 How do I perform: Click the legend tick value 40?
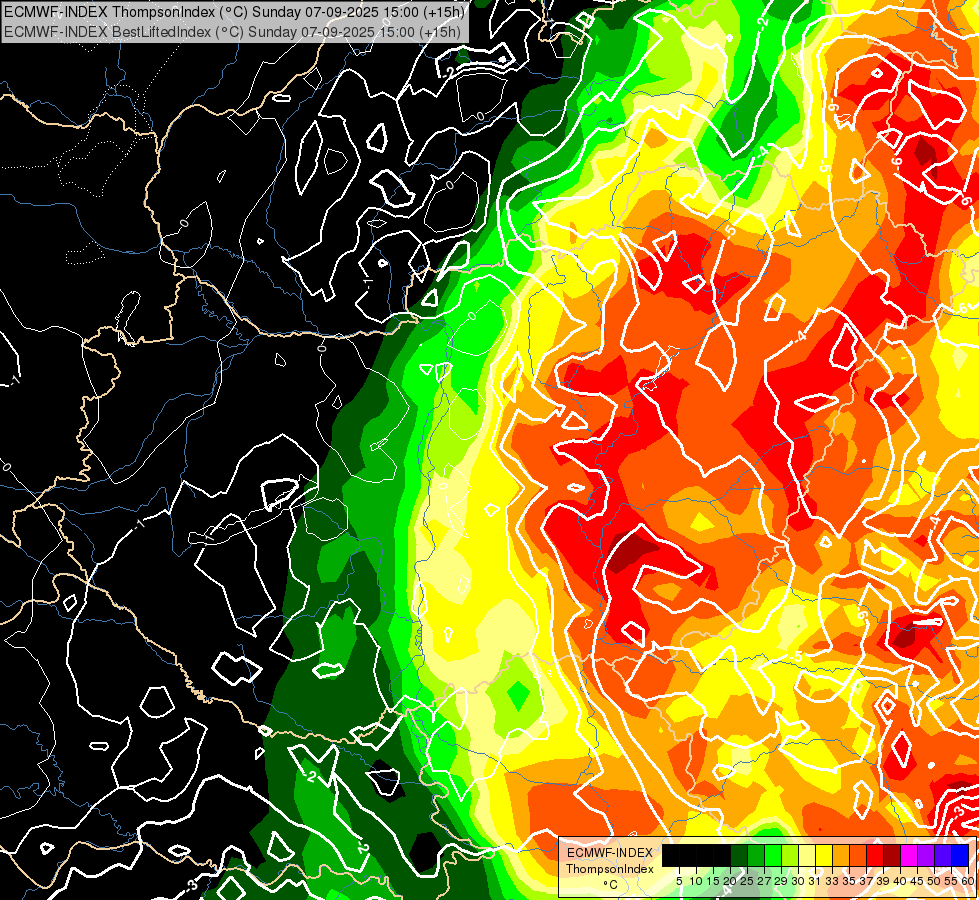tap(901, 881)
